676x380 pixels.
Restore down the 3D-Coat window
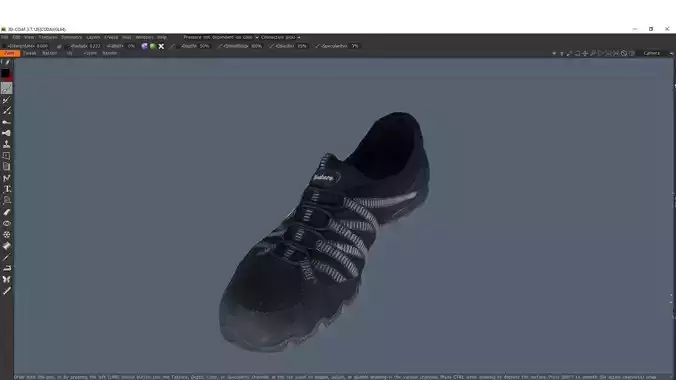pos(651,29)
